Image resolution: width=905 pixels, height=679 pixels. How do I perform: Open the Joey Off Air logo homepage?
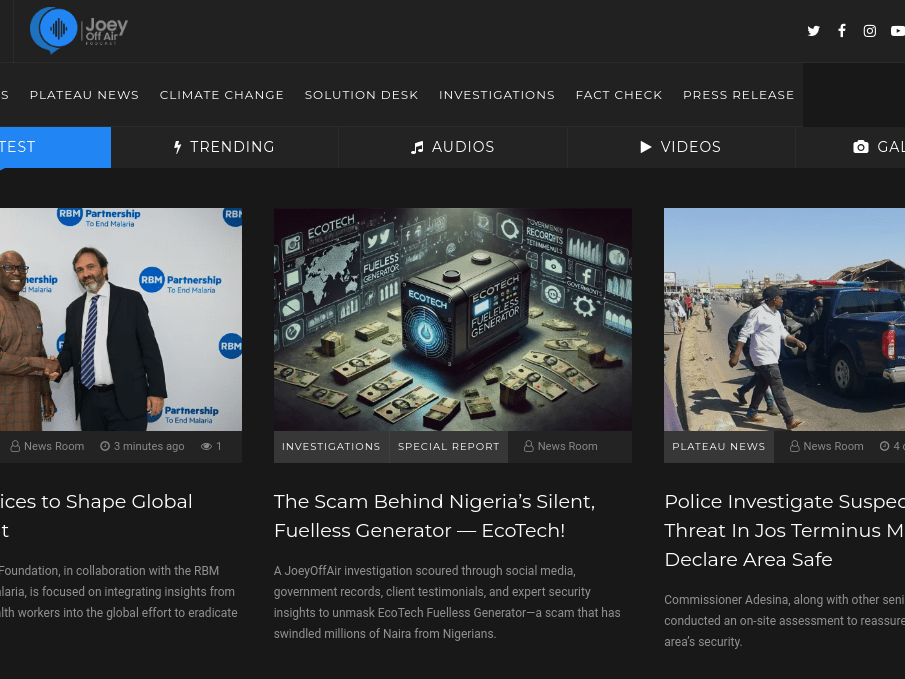click(79, 30)
